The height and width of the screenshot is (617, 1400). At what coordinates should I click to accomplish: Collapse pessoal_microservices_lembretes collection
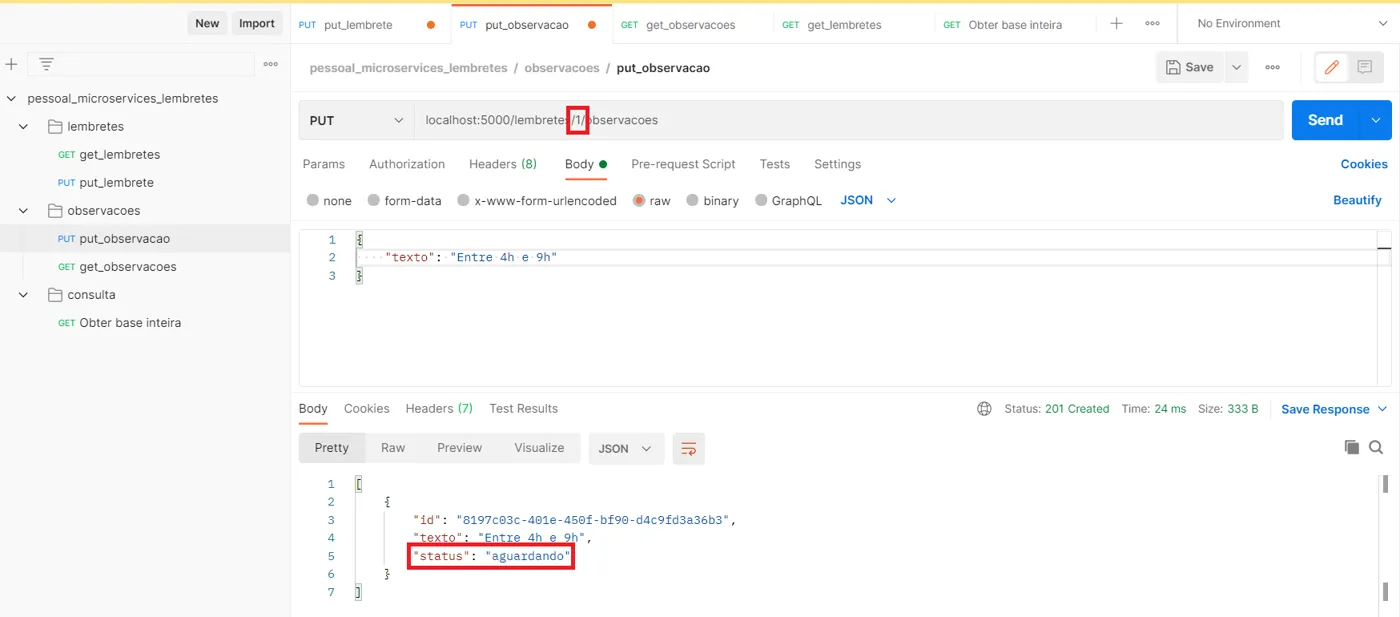pyautogui.click(x=11, y=99)
